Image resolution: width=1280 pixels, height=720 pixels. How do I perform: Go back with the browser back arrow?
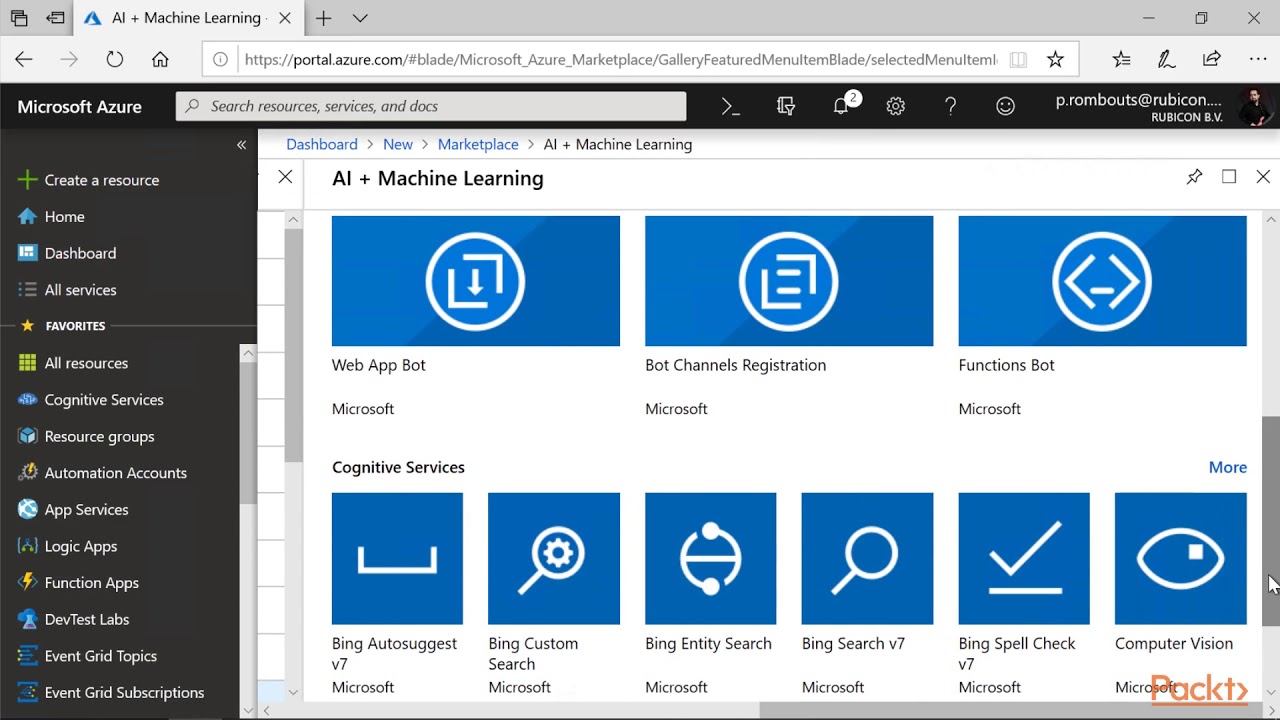(x=24, y=59)
